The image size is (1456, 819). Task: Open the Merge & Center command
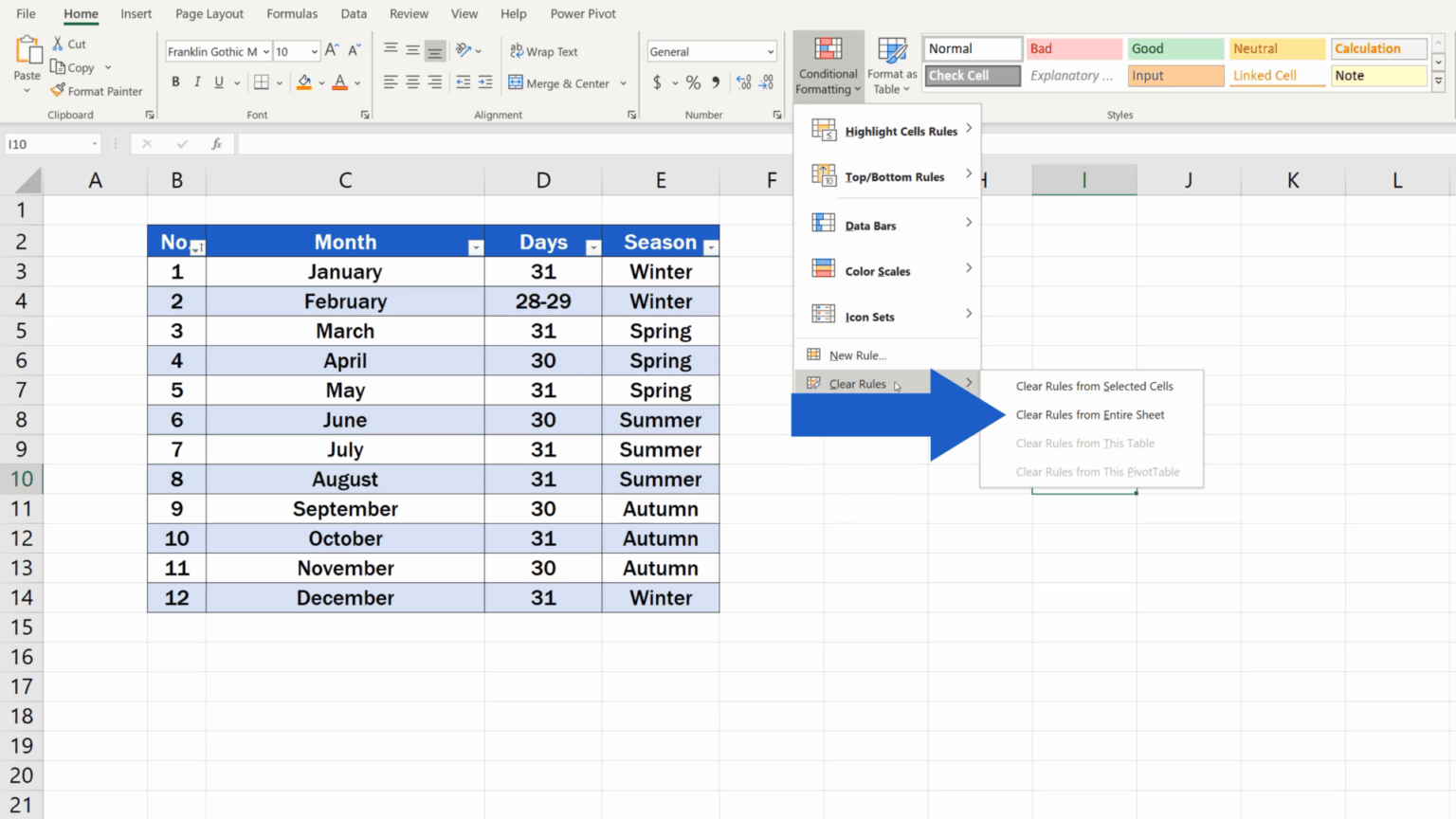[559, 83]
